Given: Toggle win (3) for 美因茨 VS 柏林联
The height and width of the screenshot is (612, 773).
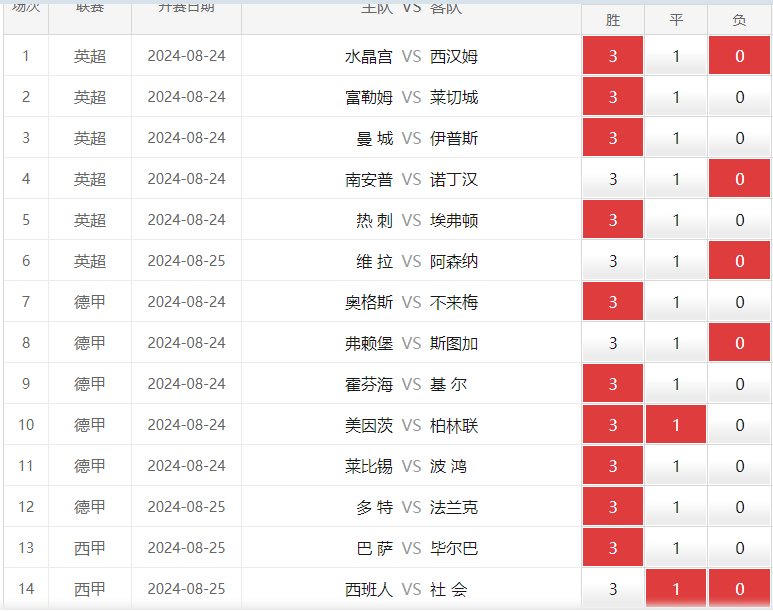Looking at the screenshot, I should 613,424.
